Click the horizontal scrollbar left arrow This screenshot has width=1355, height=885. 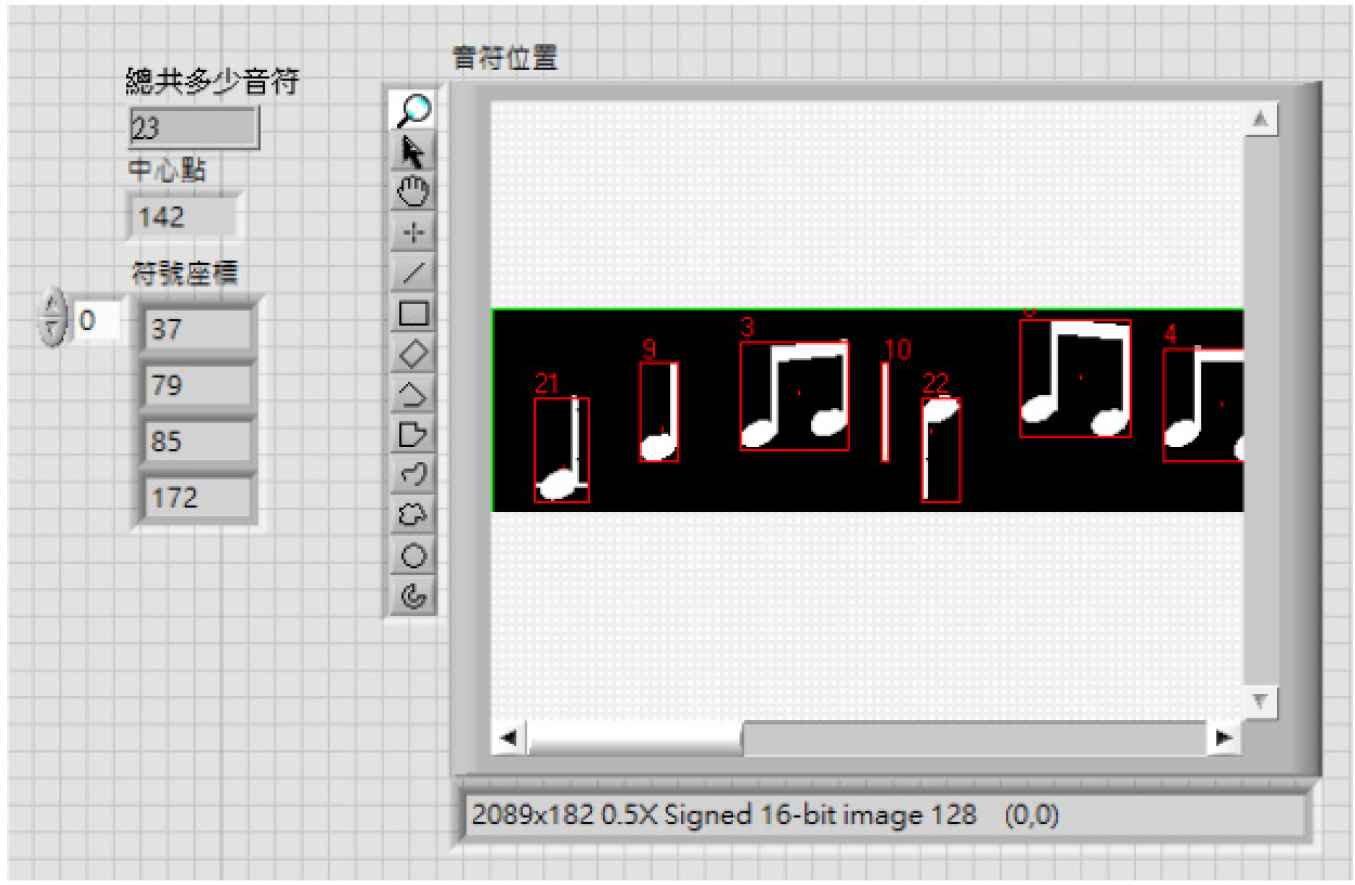507,739
